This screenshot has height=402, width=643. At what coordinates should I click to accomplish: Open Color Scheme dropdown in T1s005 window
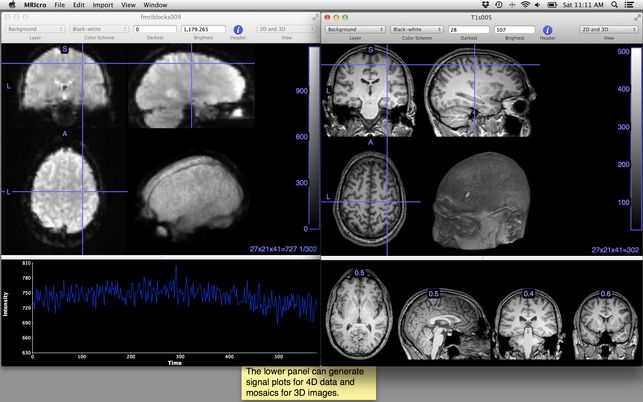click(416, 30)
